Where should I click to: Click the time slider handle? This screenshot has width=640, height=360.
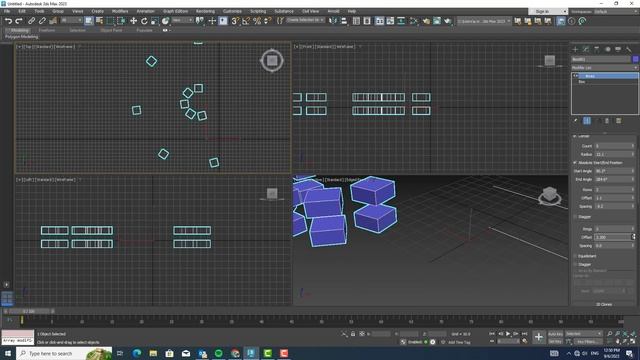[29, 311]
